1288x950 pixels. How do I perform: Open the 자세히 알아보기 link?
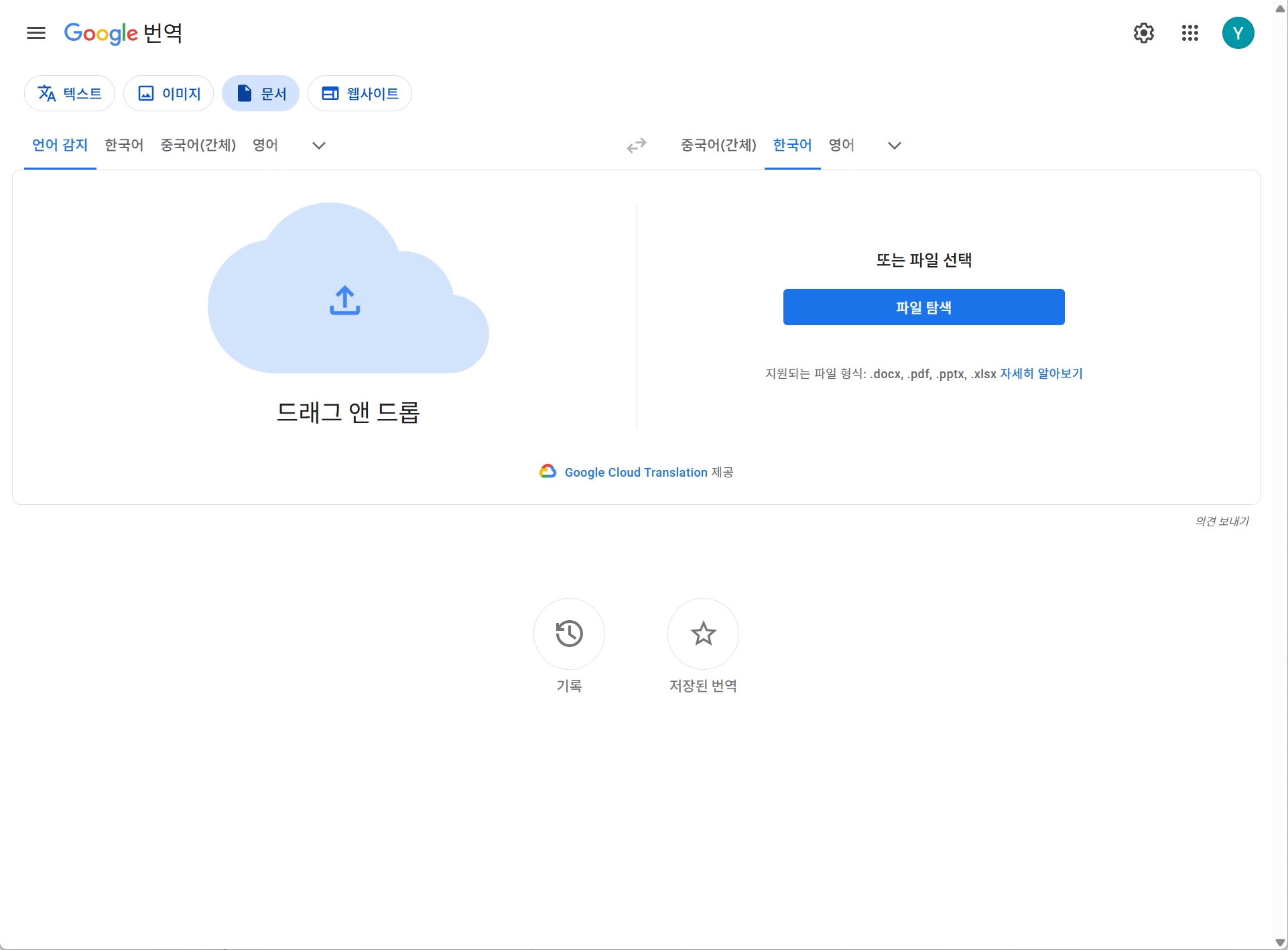(x=1041, y=373)
